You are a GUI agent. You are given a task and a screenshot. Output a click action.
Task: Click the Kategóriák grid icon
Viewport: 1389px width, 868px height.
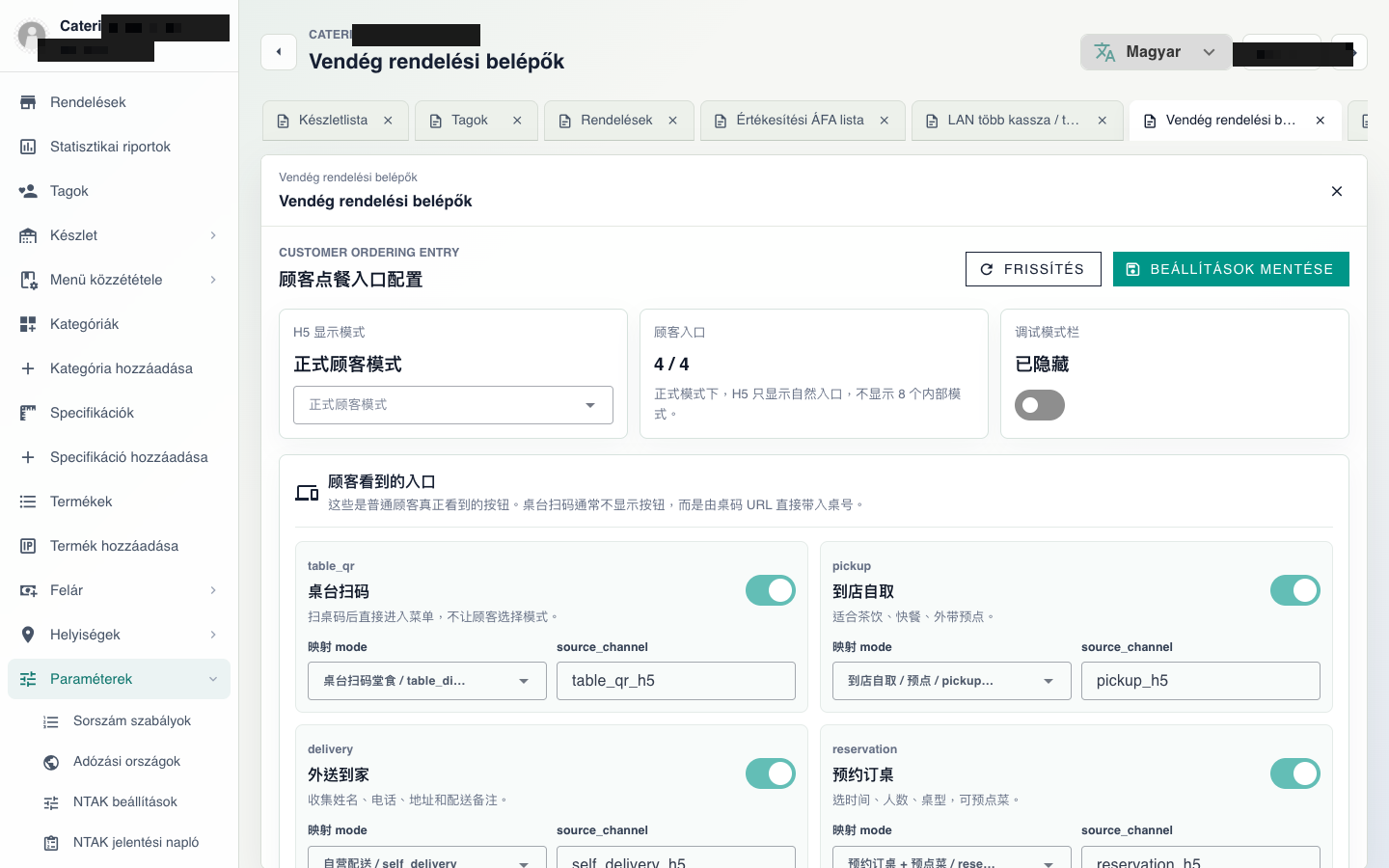(x=28, y=324)
